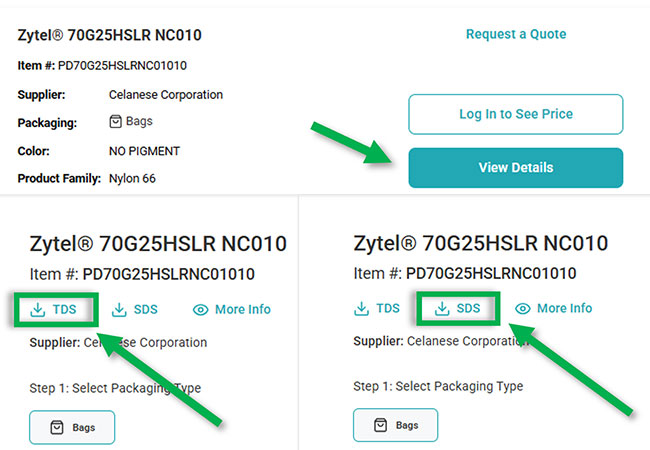
Task: Open More Info link in left card
Action: coord(243,310)
